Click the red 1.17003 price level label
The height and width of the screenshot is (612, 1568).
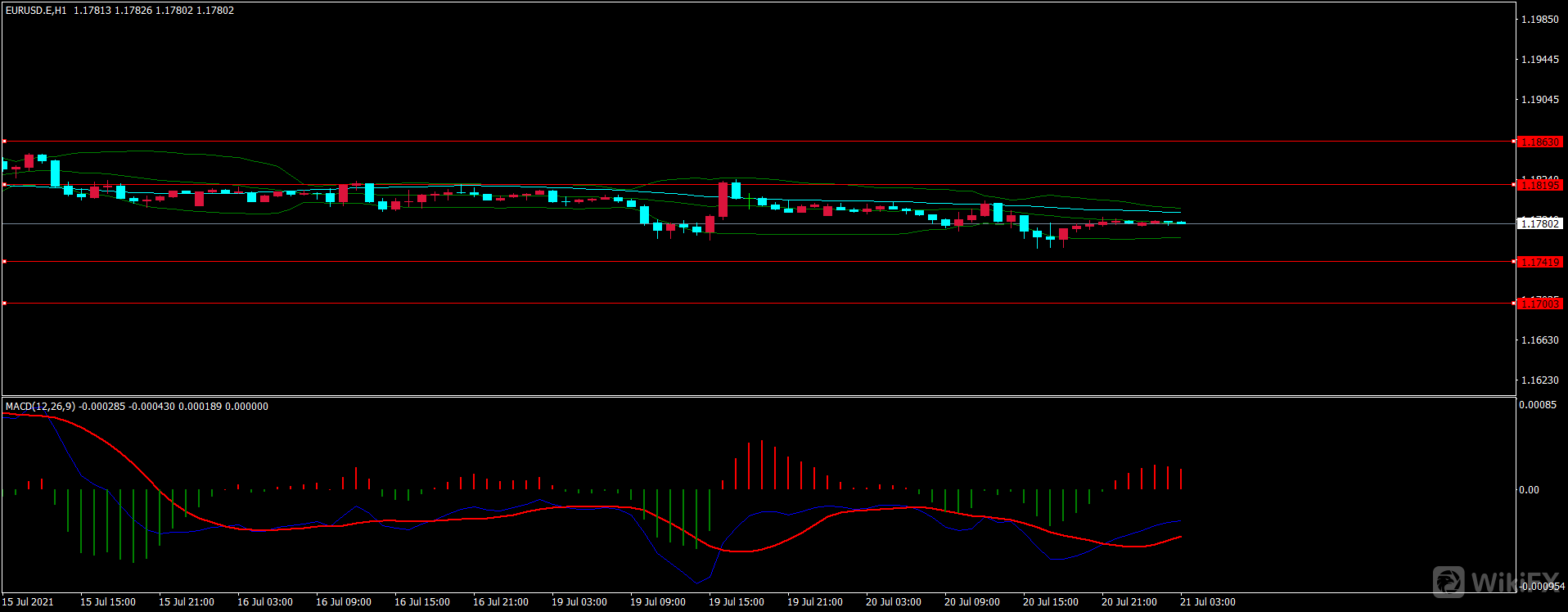pyautogui.click(x=1539, y=304)
